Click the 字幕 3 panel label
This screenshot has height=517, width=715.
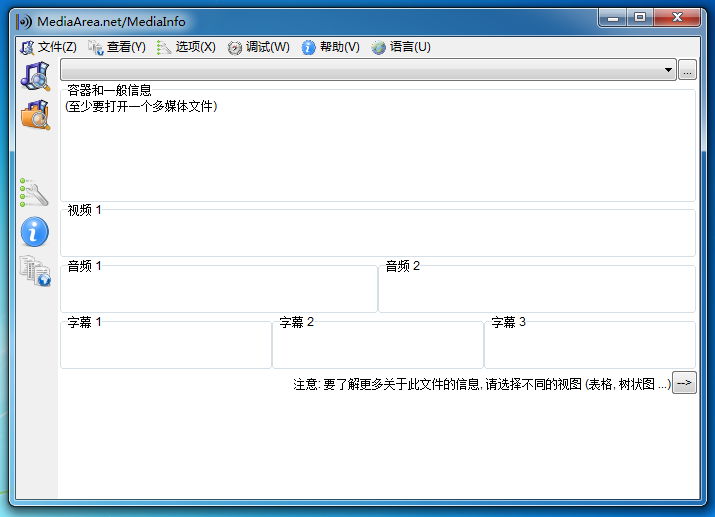tap(508, 322)
